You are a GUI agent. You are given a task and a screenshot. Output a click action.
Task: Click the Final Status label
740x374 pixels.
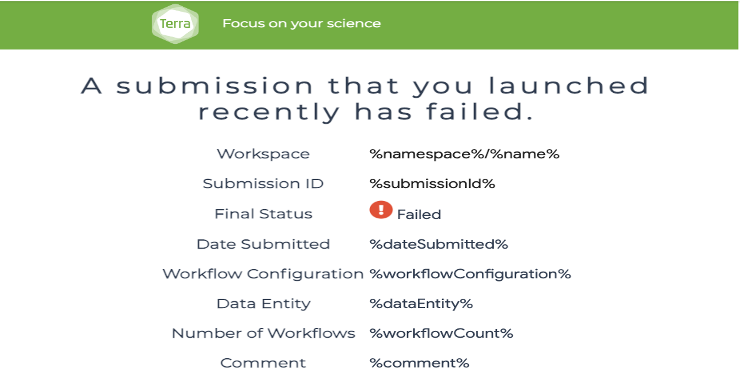[263, 214]
